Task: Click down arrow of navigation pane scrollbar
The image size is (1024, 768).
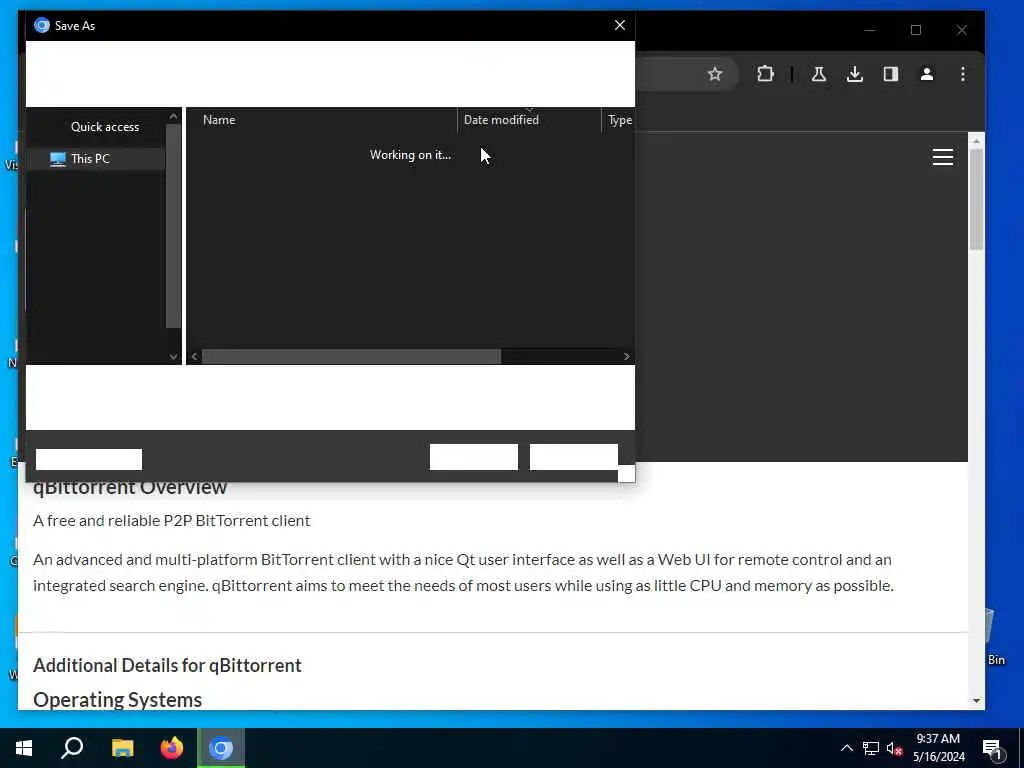Action: tap(173, 357)
